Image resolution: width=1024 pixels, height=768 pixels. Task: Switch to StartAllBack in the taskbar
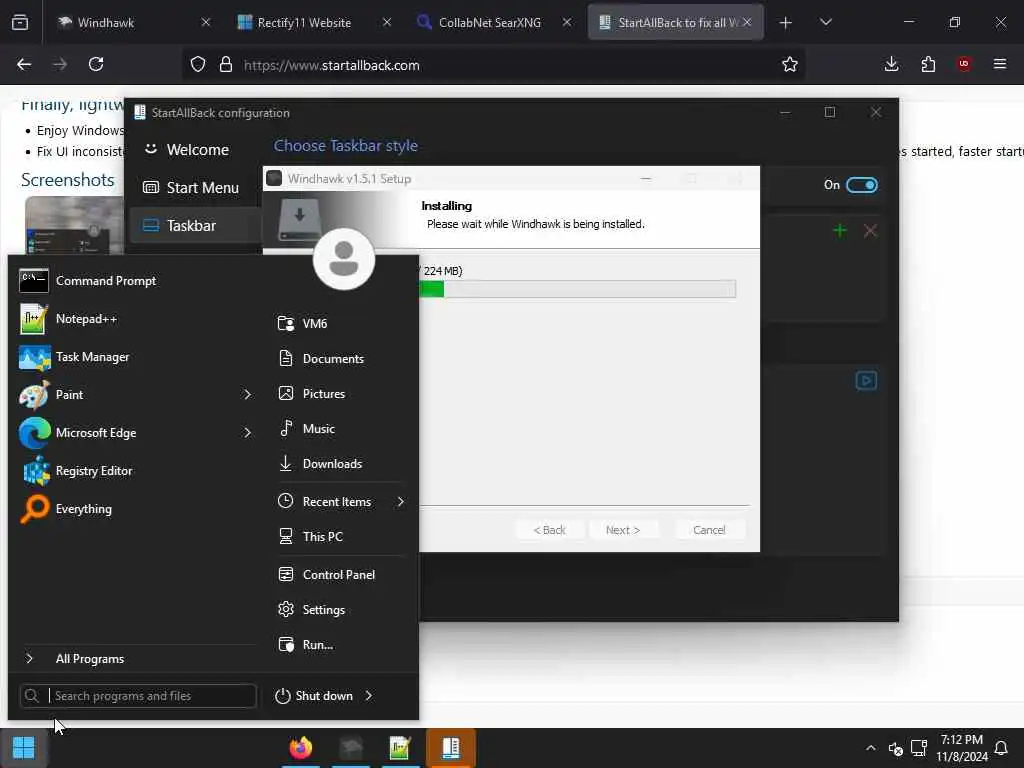[451, 748]
